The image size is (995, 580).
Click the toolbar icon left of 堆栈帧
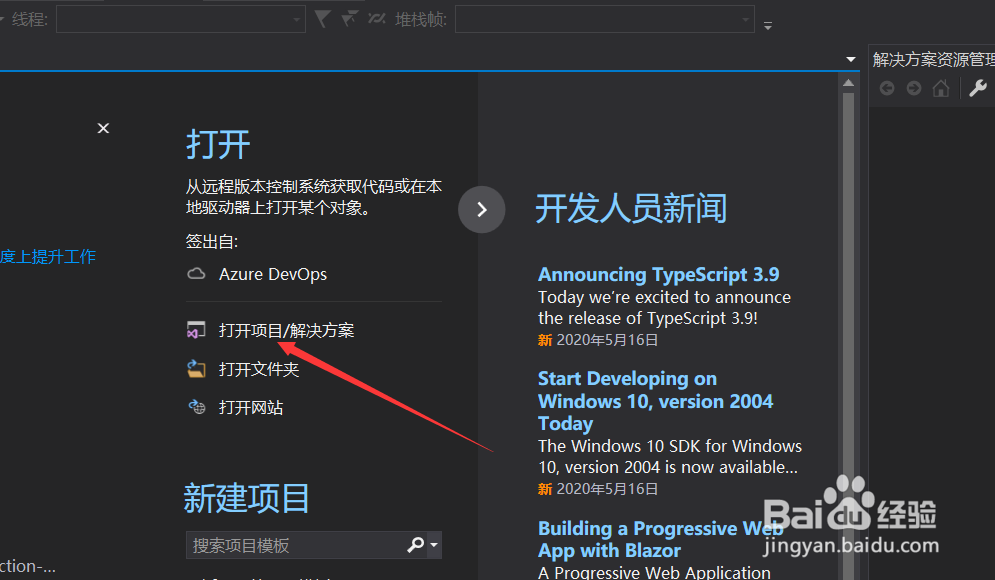(376, 19)
